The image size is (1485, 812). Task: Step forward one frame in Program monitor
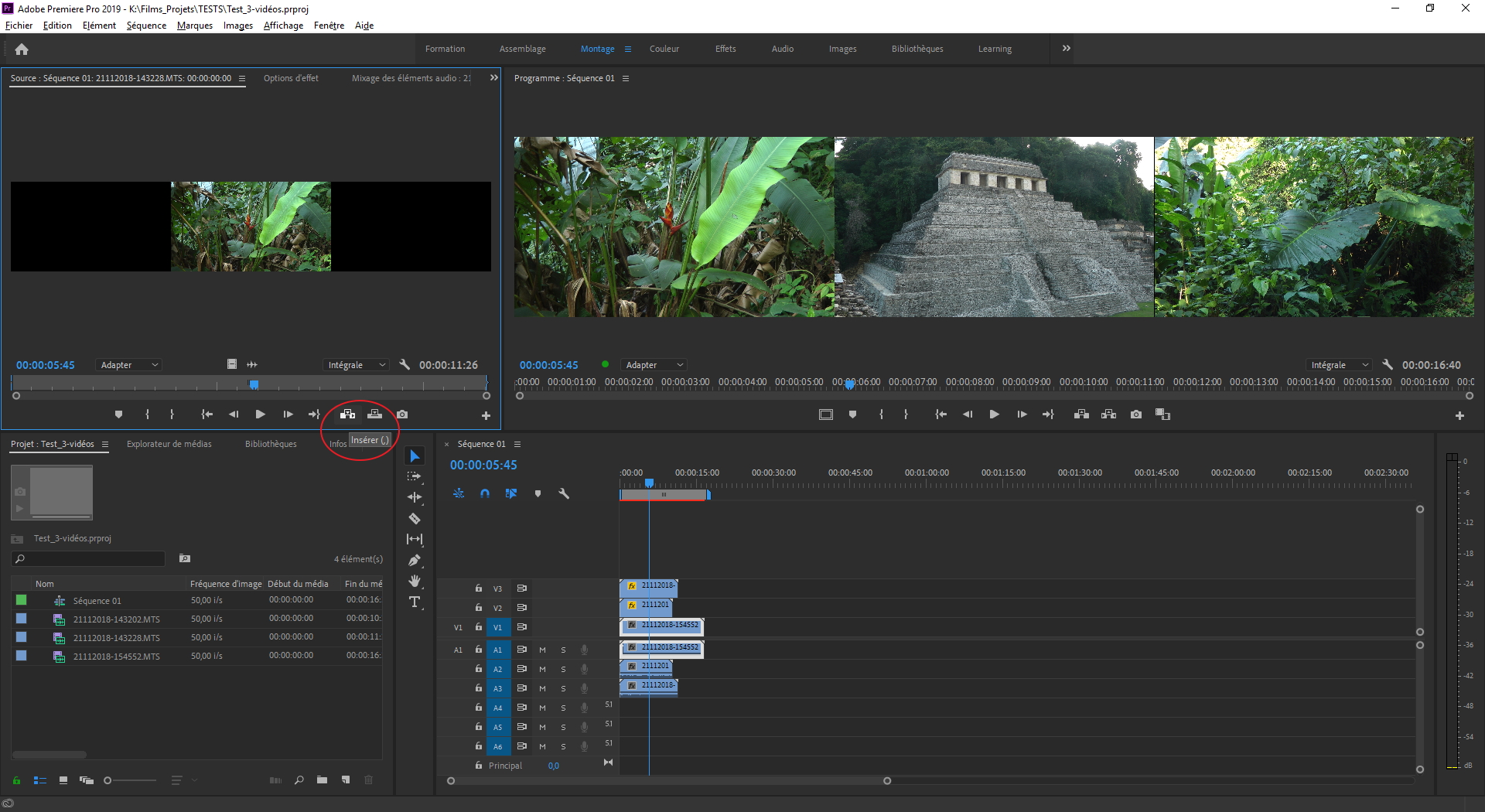click(1022, 415)
